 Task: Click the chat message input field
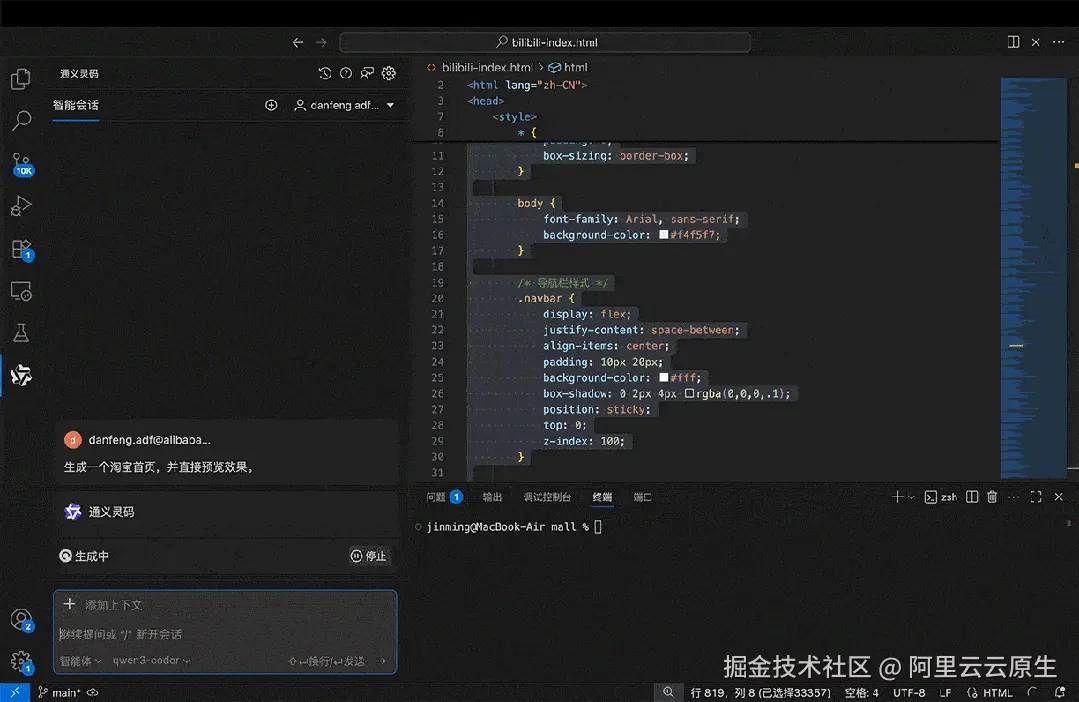tap(225, 634)
